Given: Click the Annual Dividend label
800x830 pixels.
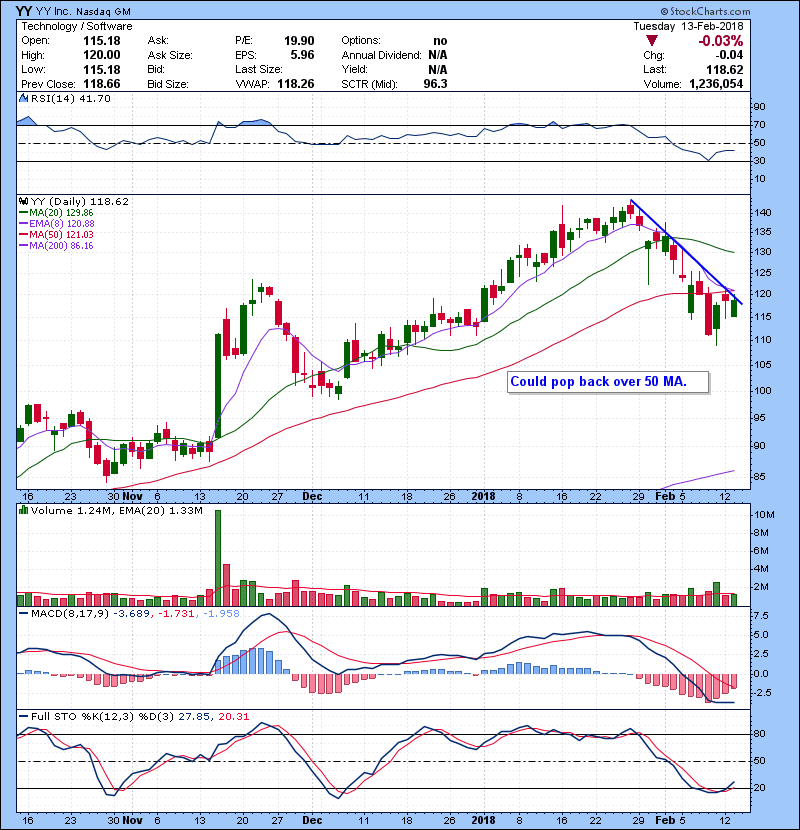Looking at the screenshot, I should (381, 55).
